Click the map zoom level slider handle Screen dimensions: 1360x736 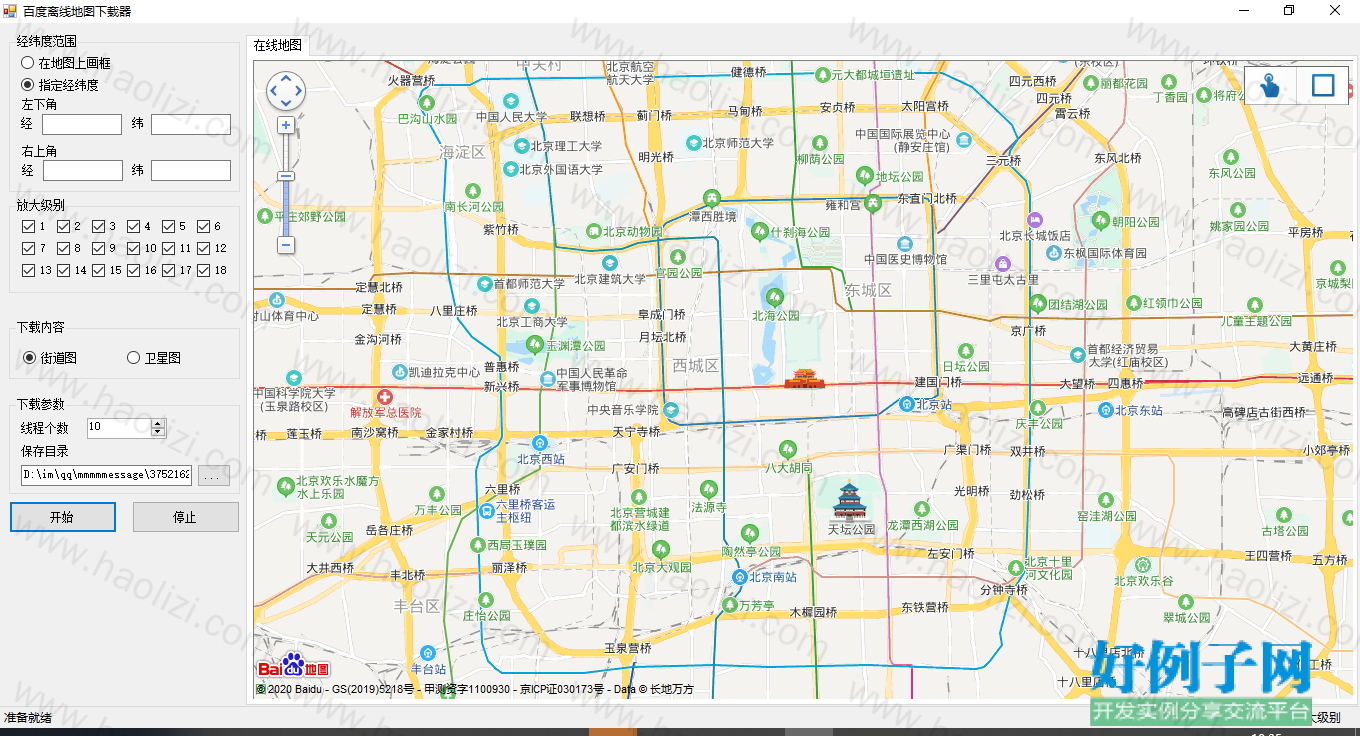(x=286, y=176)
